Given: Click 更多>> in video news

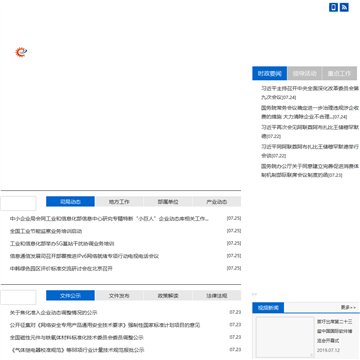Looking at the screenshot, I should coord(348,307).
